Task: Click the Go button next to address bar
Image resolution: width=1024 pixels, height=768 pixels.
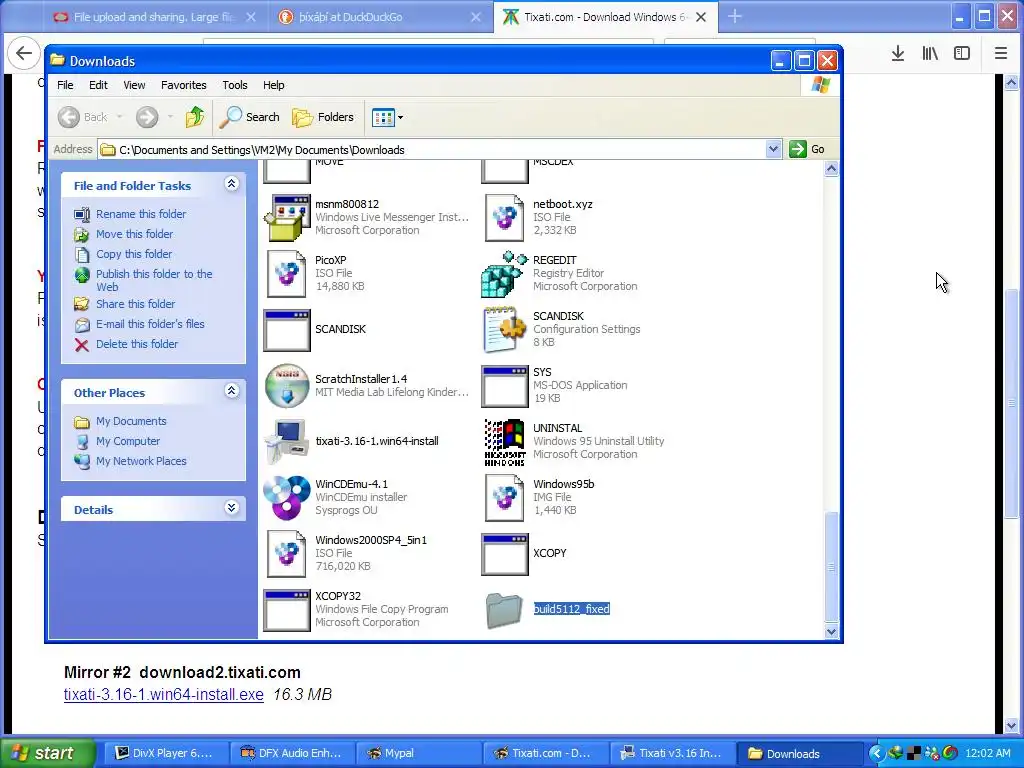Action: 807,149
